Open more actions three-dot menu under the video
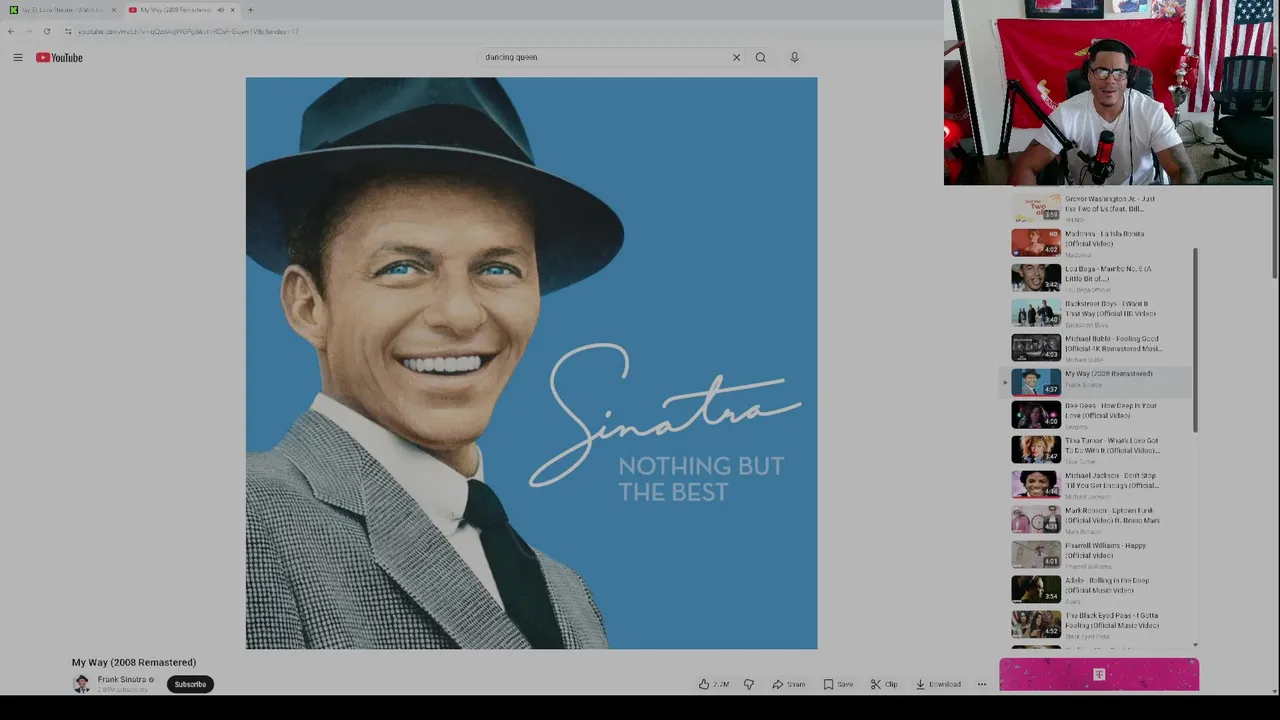The width and height of the screenshot is (1280, 720). [982, 684]
